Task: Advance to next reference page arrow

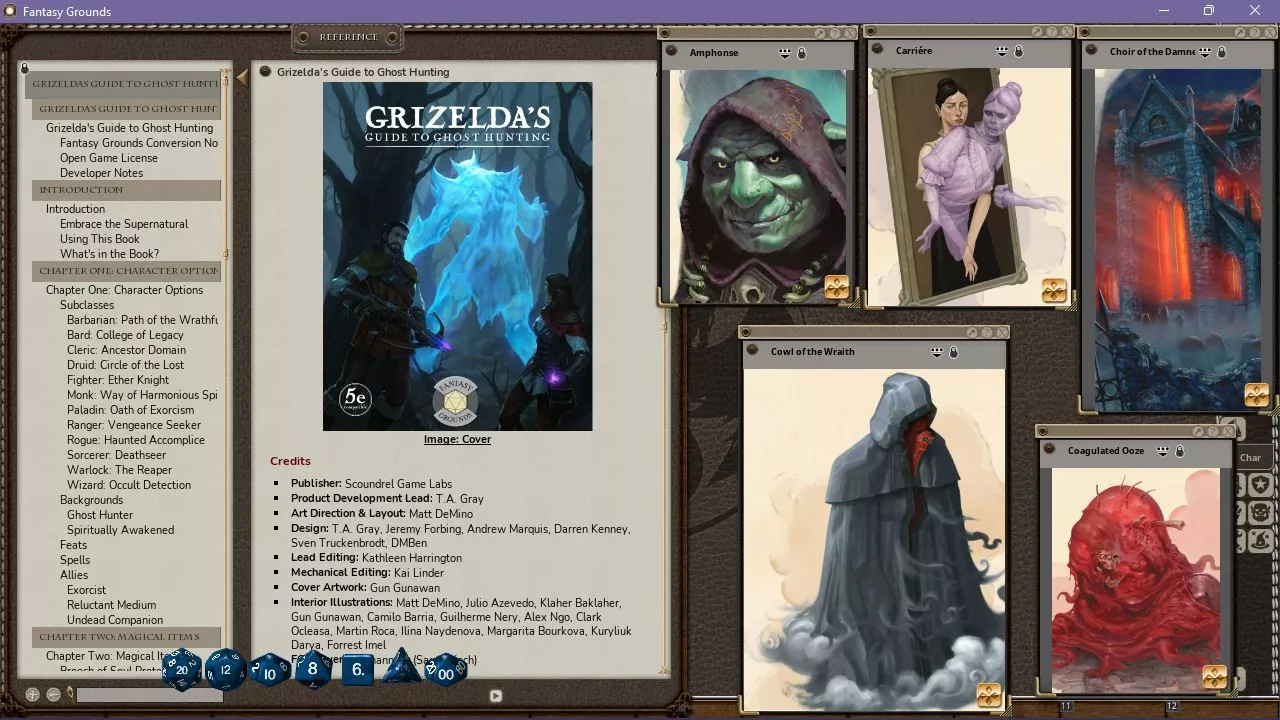Action: [495, 695]
